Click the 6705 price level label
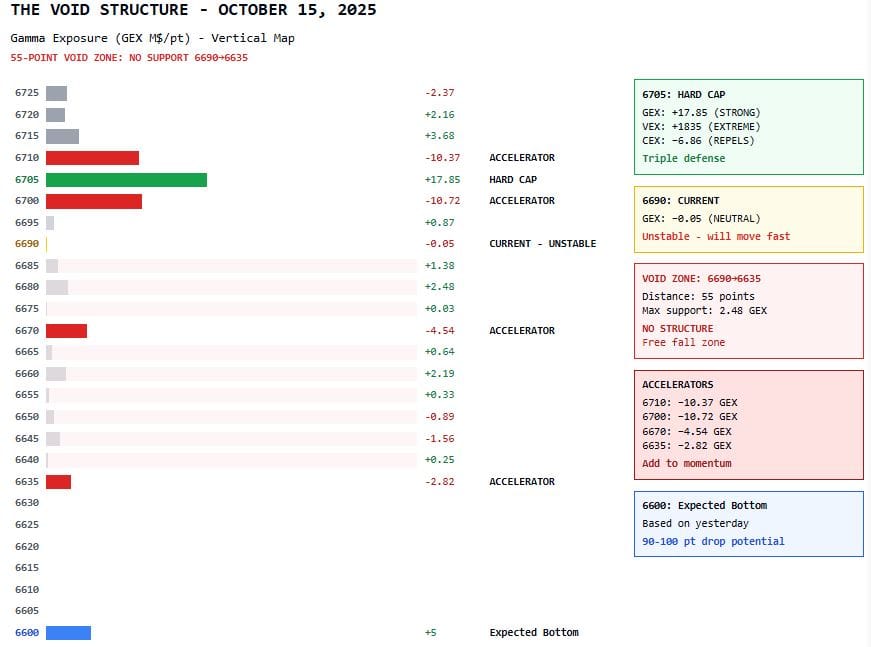Viewport: 871px width, 647px height. tap(25, 179)
